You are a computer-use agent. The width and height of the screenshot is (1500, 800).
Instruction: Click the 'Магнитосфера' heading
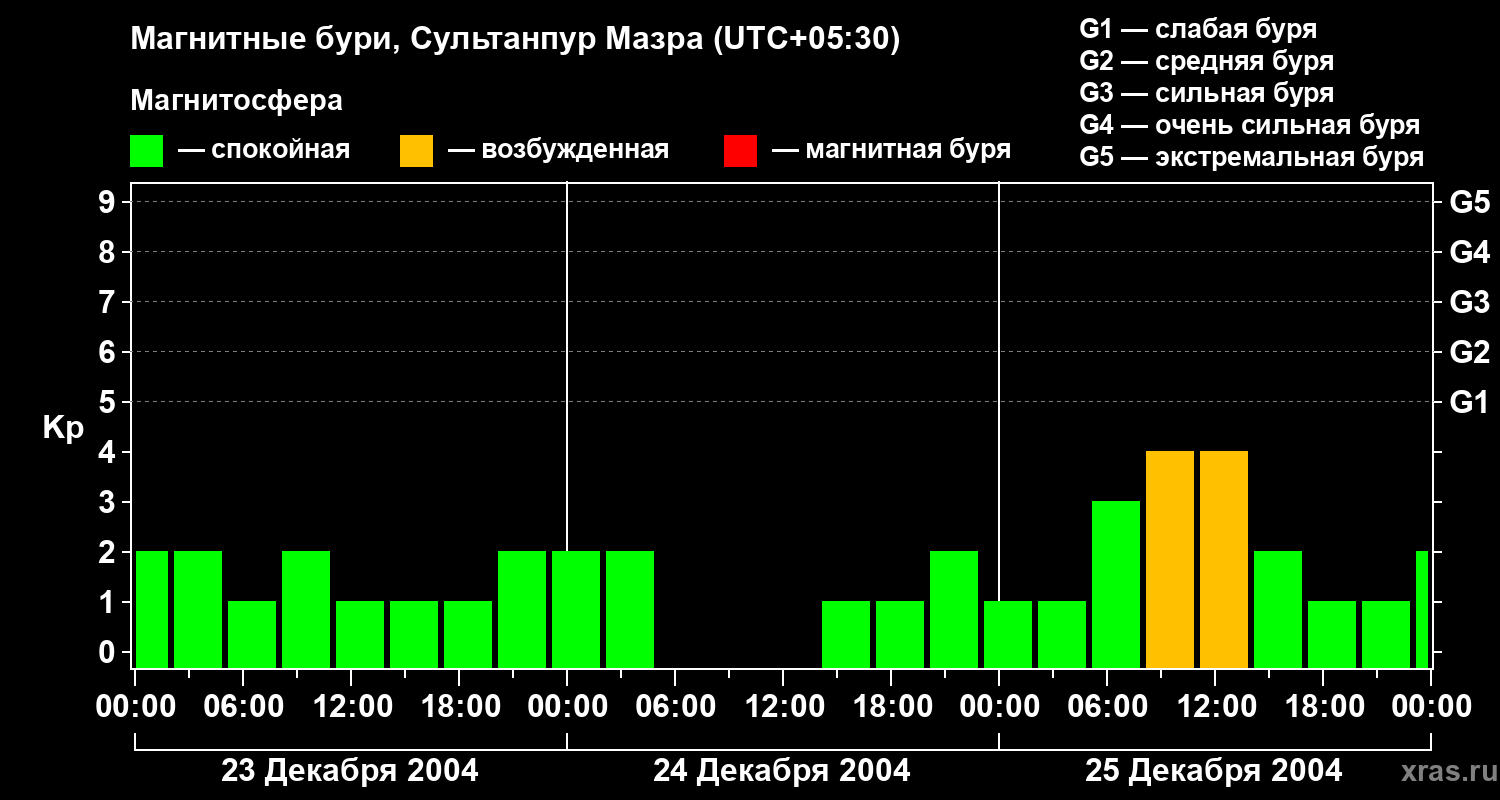click(x=236, y=101)
